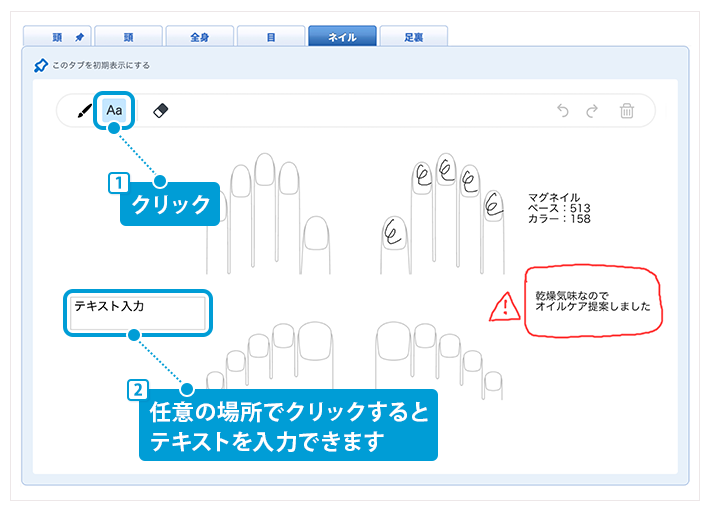Image resolution: width=710 pixels, height=514 pixels.
Task: Click the red warning triangle icon
Action: pos(505,305)
